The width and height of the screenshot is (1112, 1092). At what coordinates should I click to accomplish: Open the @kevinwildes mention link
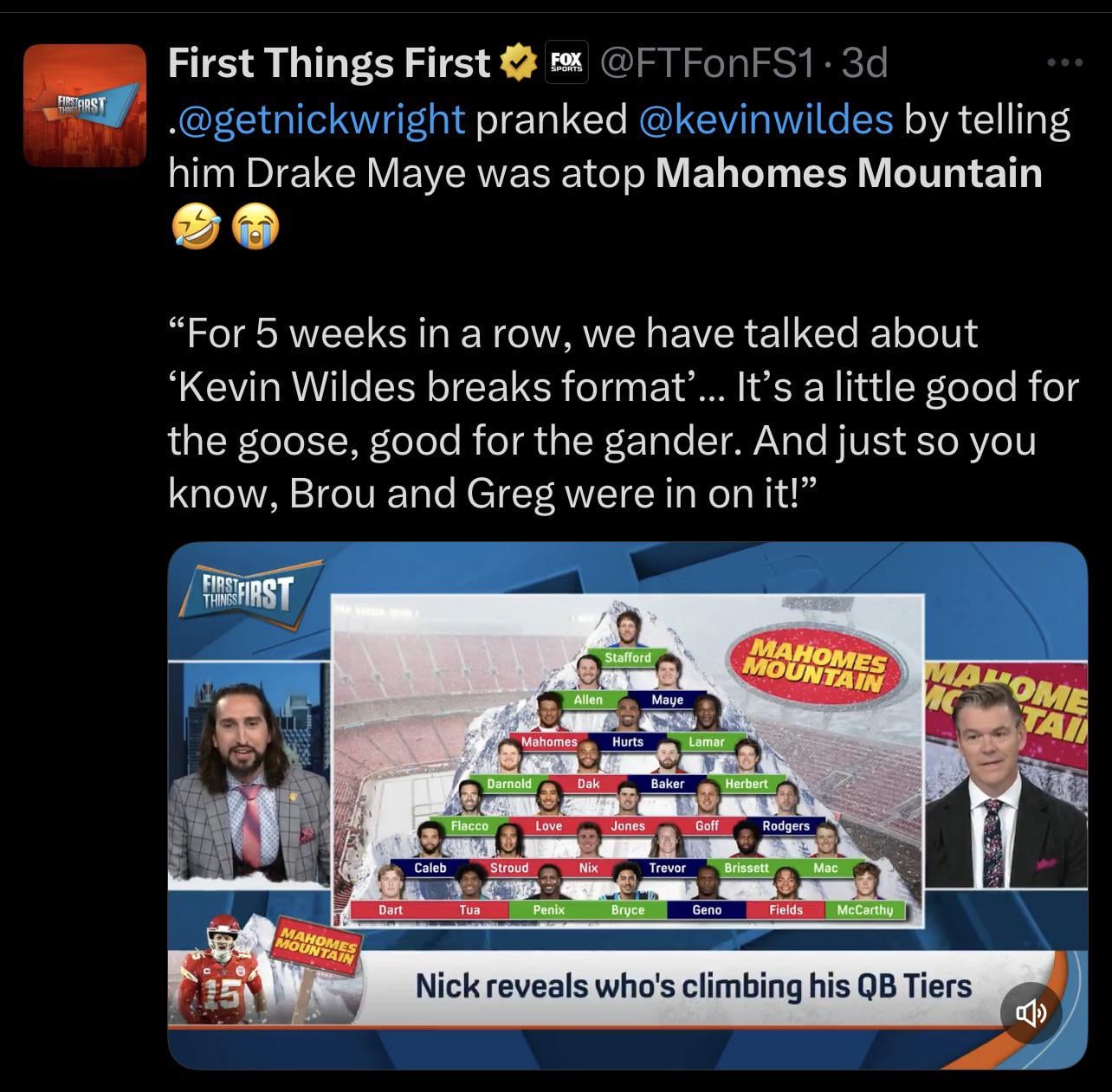coord(766,119)
